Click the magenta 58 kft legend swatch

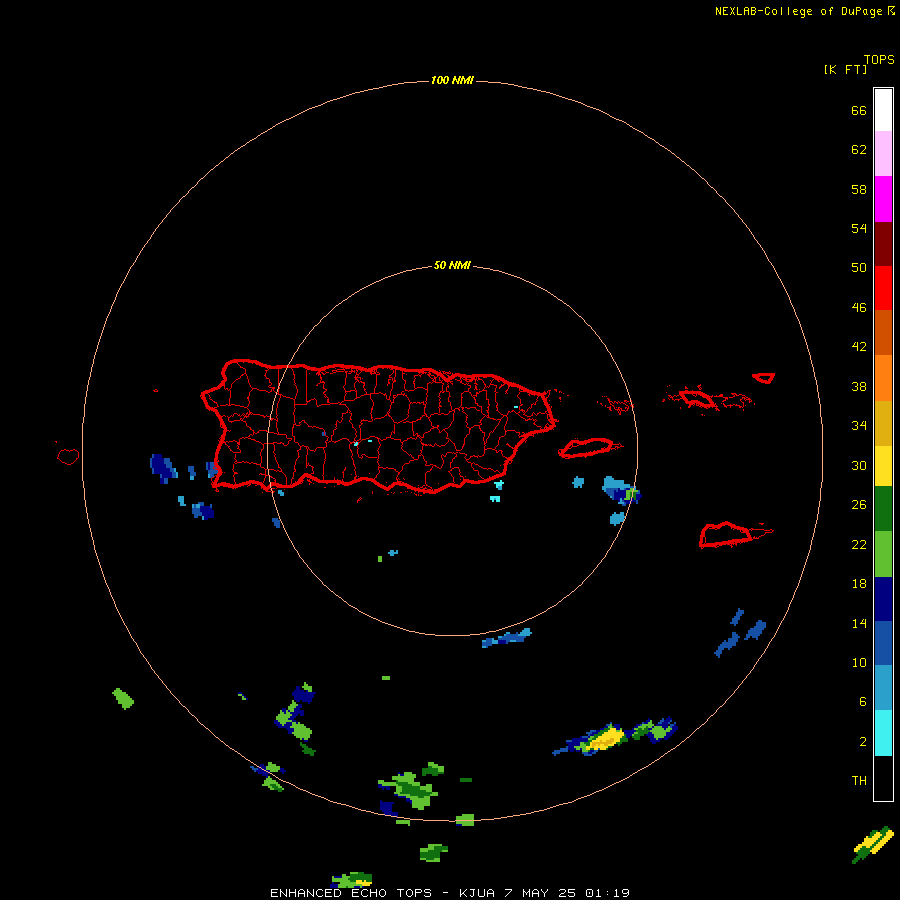[x=883, y=199]
